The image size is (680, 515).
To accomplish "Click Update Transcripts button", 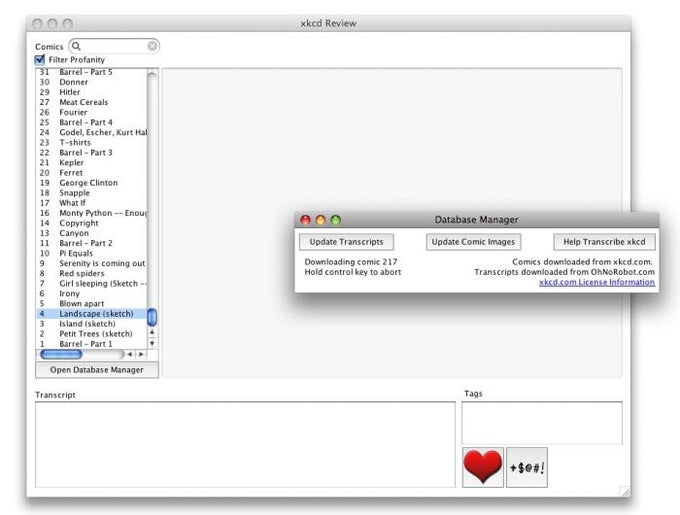I will coord(347,242).
